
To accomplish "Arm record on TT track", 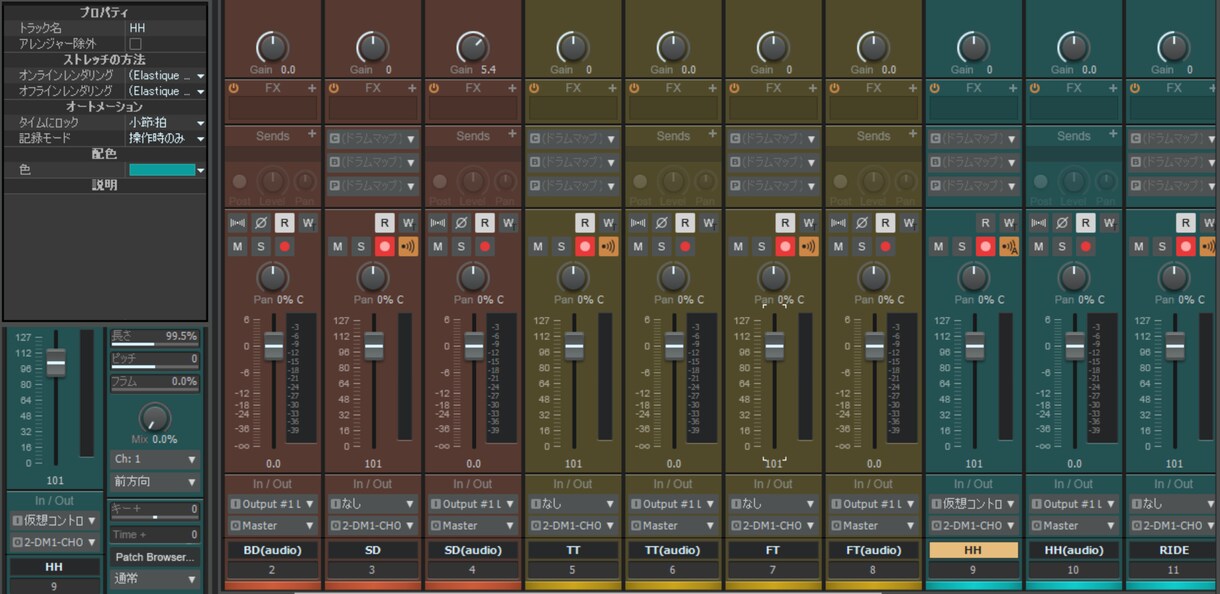I will 585,246.
